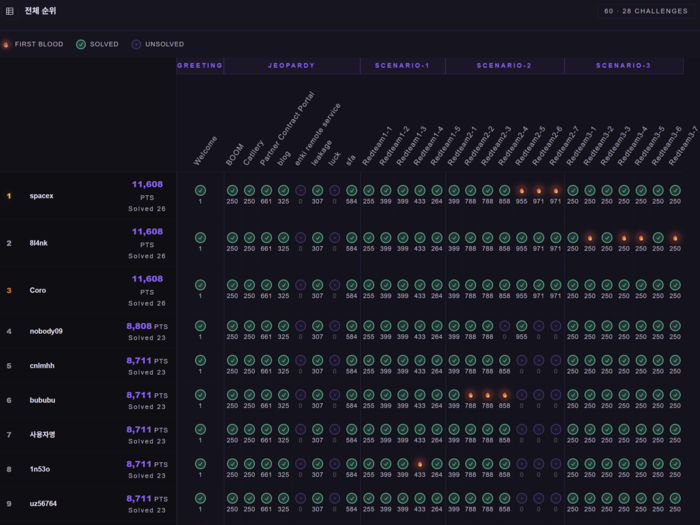This screenshot has height=525, width=700.
Task: Select the GREETING category header
Action: click(x=200, y=66)
